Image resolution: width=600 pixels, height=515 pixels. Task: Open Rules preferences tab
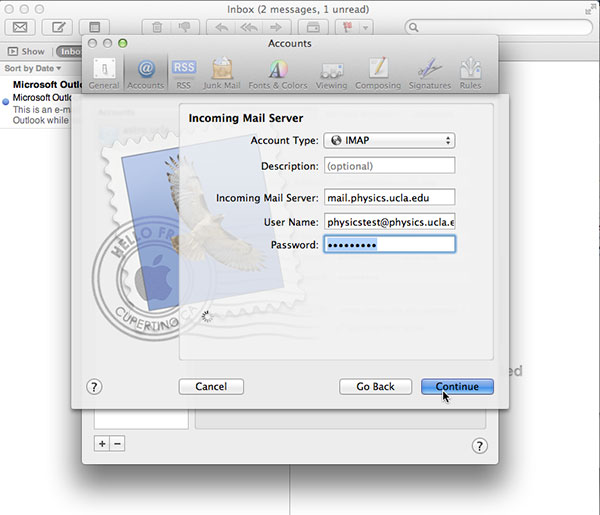click(470, 74)
